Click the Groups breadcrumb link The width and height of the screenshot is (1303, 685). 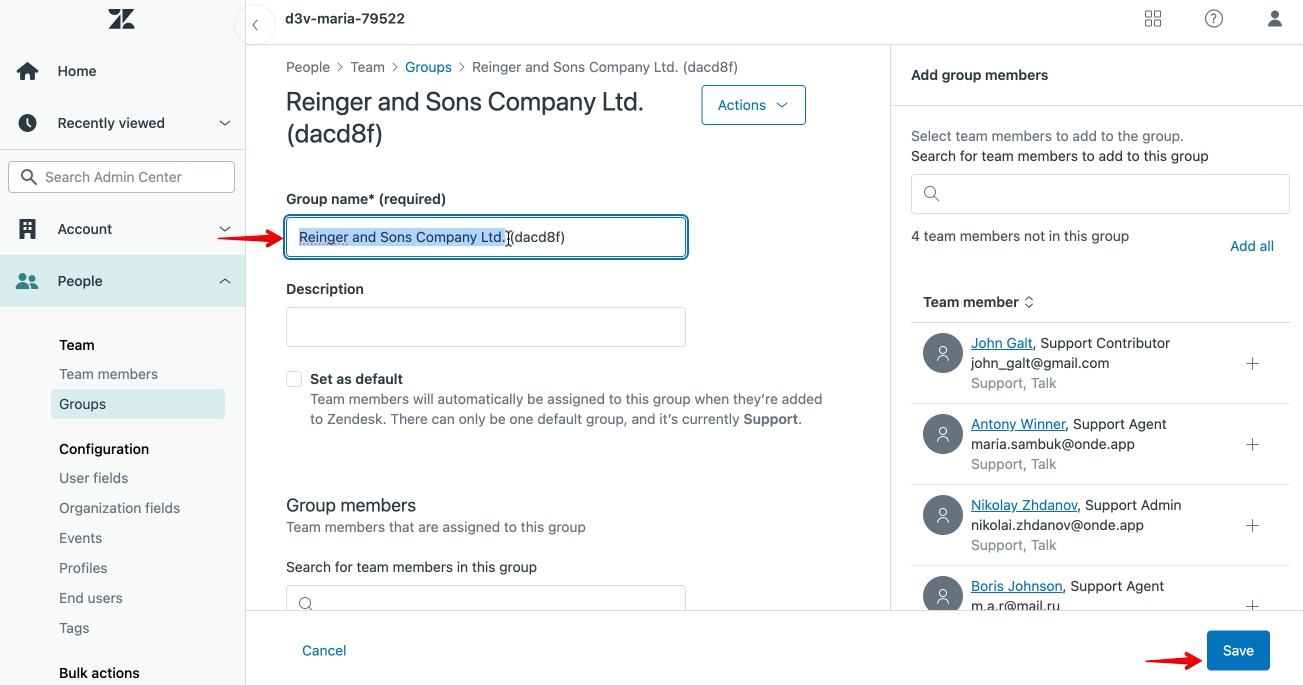coord(428,67)
